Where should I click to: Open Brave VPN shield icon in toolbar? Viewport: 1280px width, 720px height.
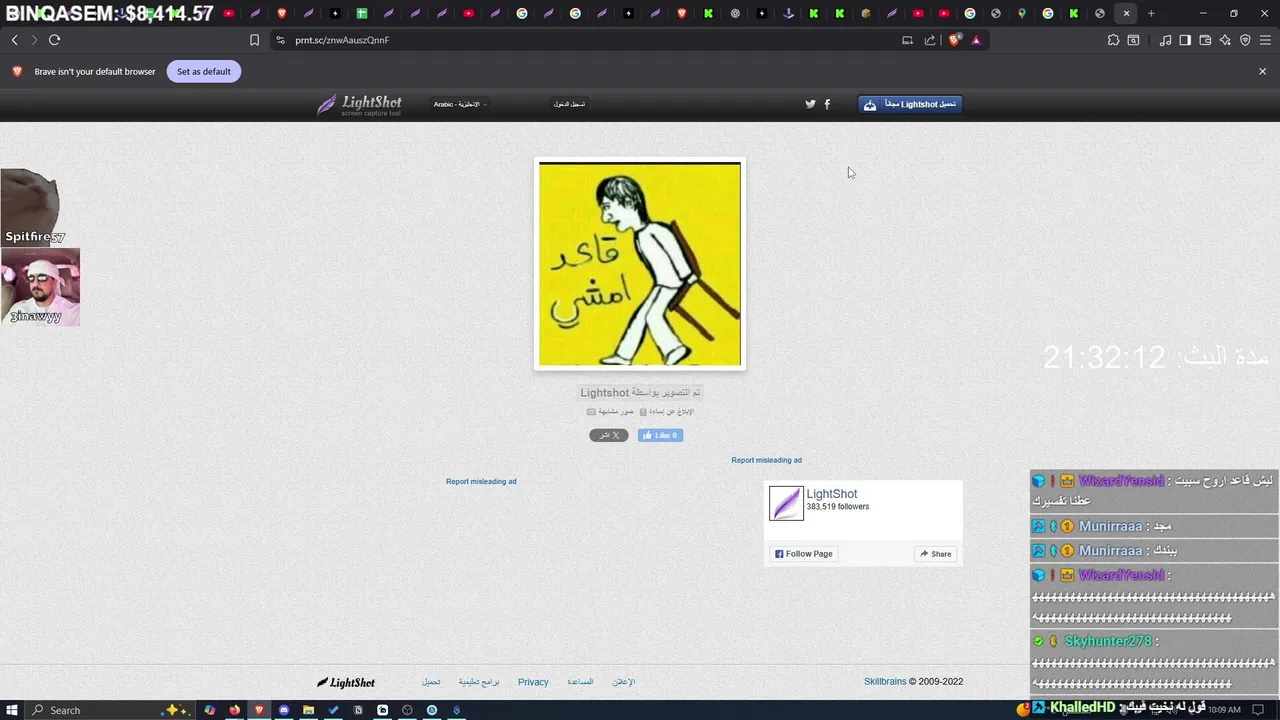pos(1245,40)
